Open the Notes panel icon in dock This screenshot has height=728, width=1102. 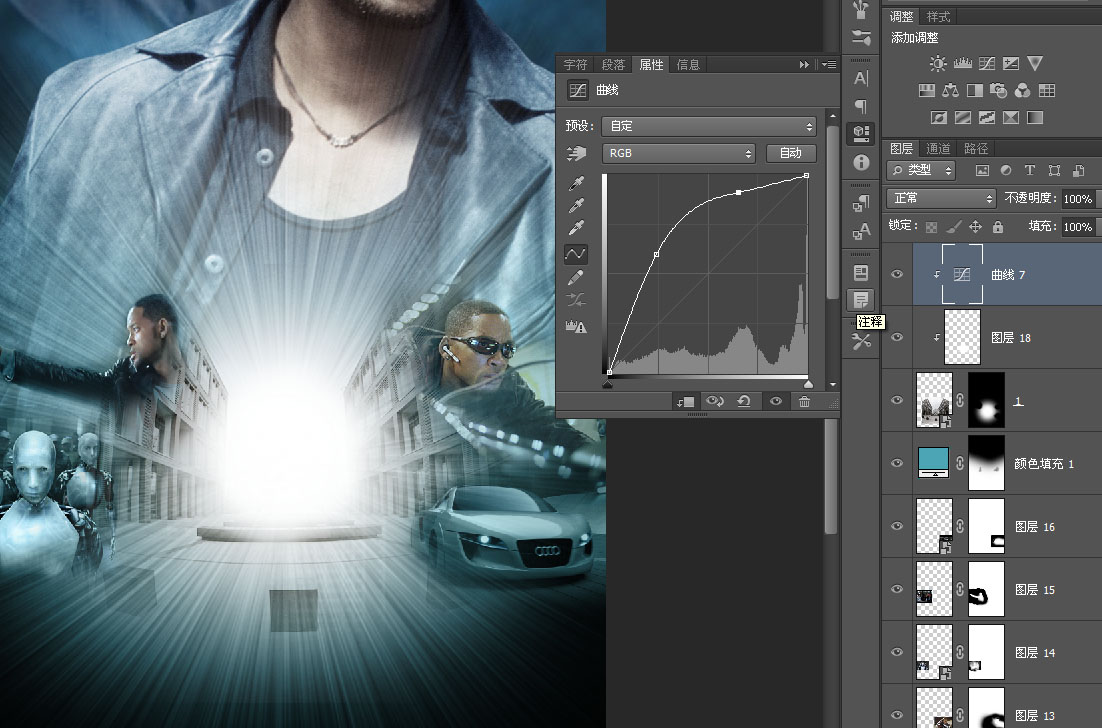[x=861, y=300]
